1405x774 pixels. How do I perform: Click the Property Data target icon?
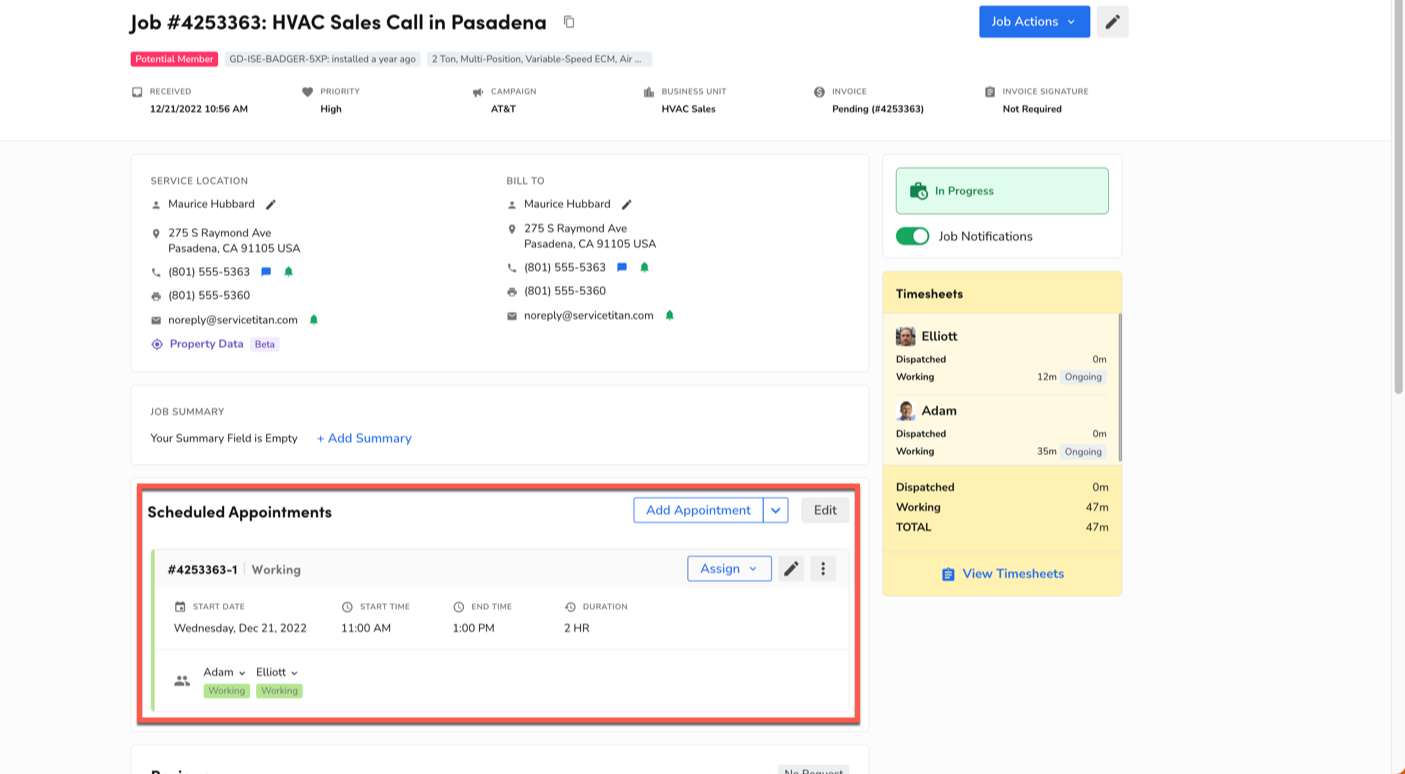[x=157, y=344]
